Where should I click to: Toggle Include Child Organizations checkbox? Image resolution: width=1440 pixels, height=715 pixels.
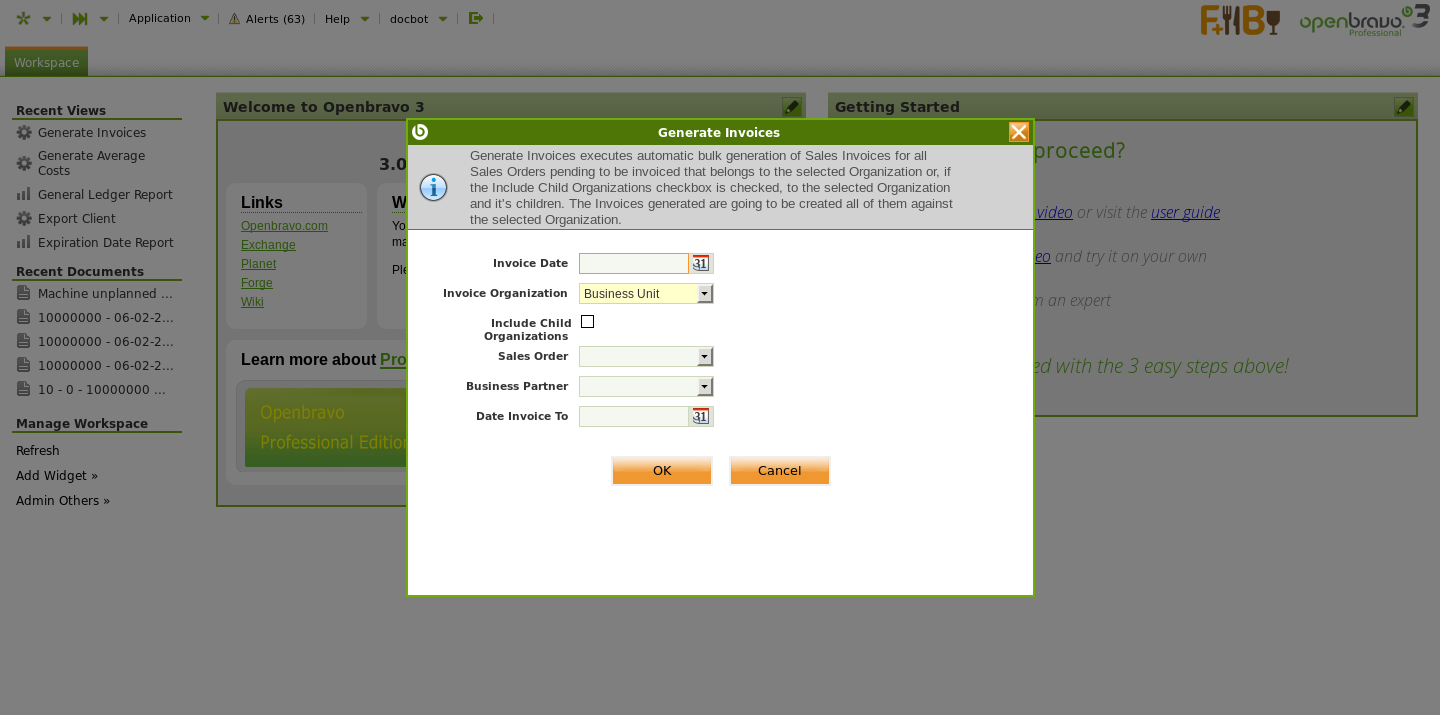pos(588,322)
